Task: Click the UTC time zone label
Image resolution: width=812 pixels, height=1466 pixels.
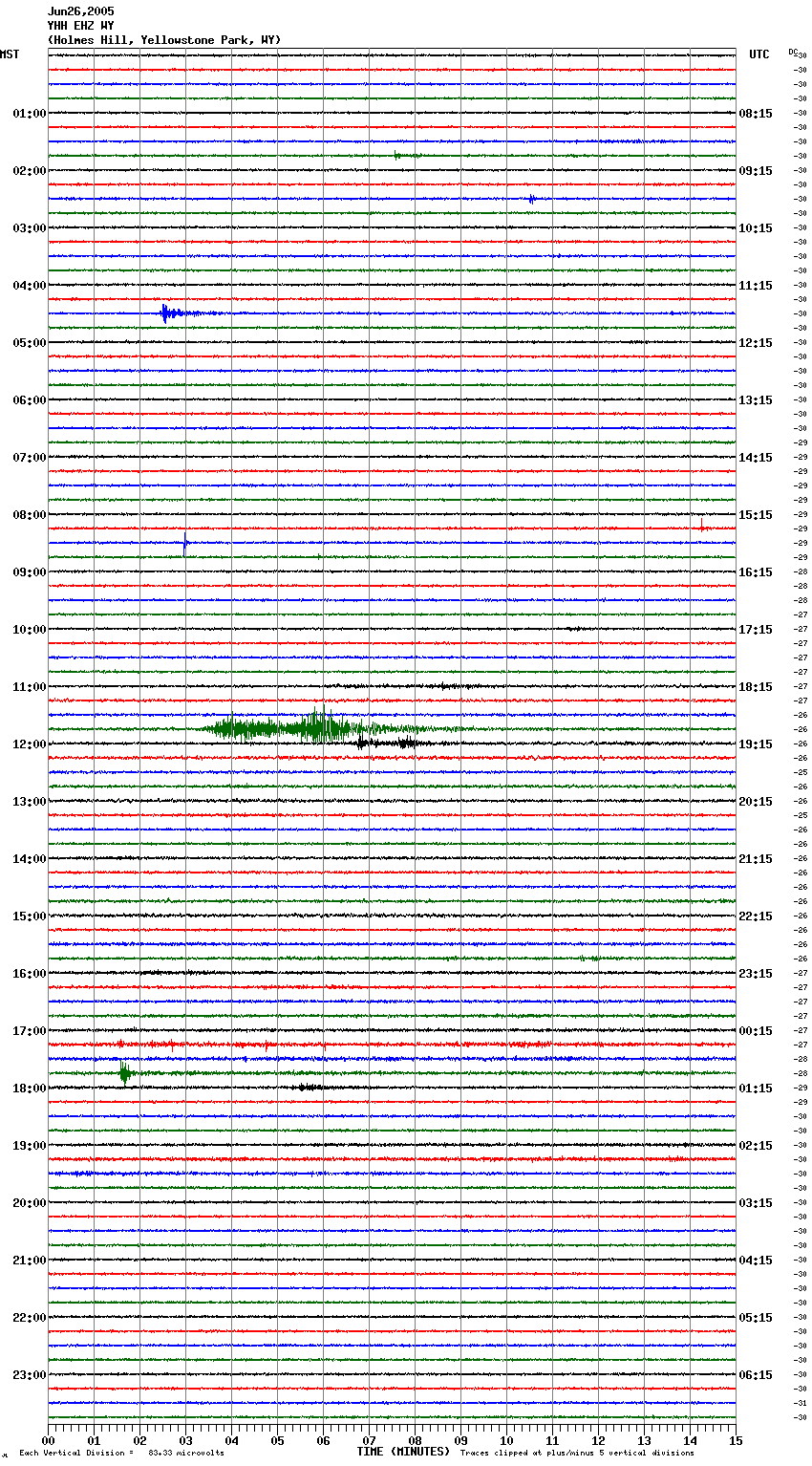Action: 759,54
